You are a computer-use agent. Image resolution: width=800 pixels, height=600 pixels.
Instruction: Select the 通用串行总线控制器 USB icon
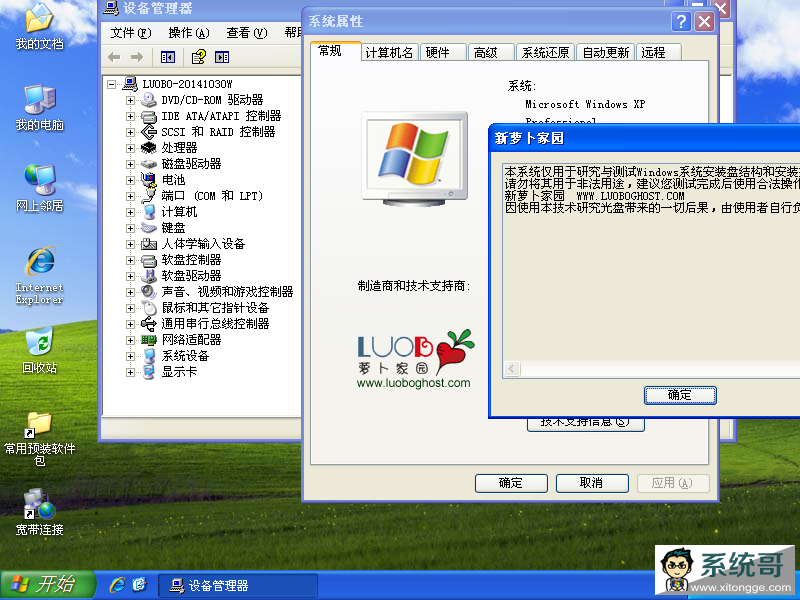(148, 323)
